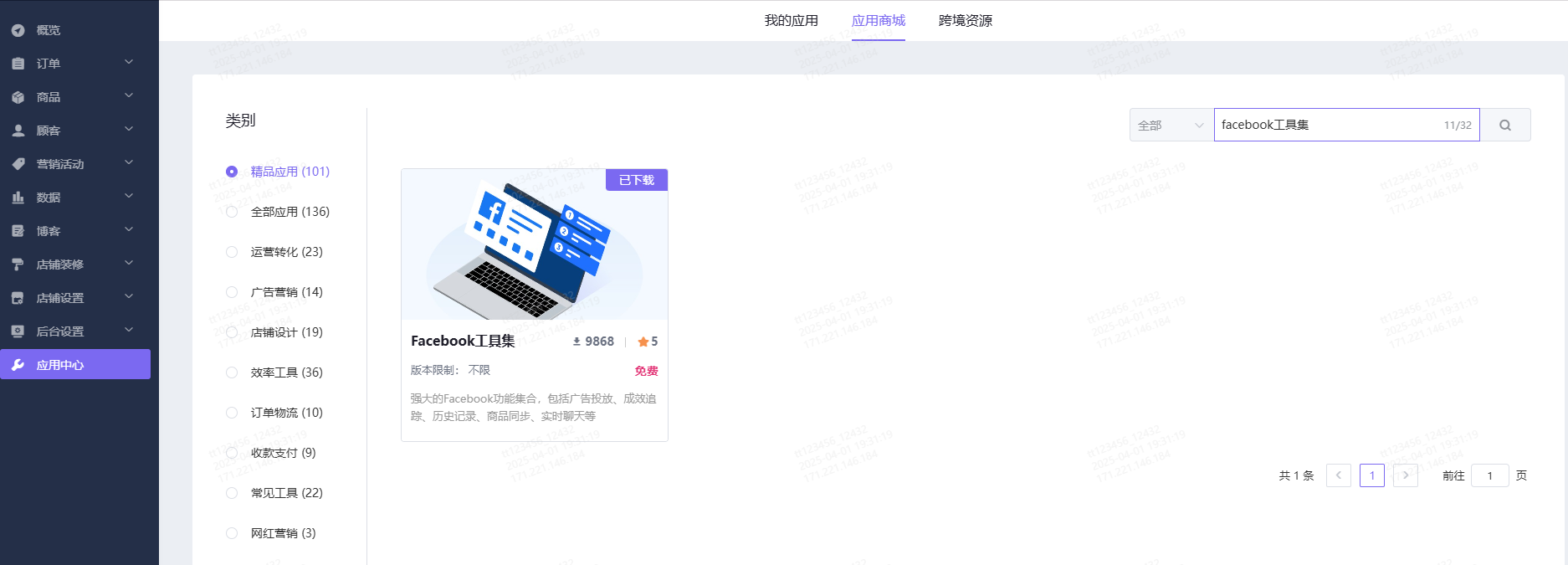Open the 全部 search scope dropdown
Image resolution: width=1568 pixels, height=565 pixels.
point(1171,125)
